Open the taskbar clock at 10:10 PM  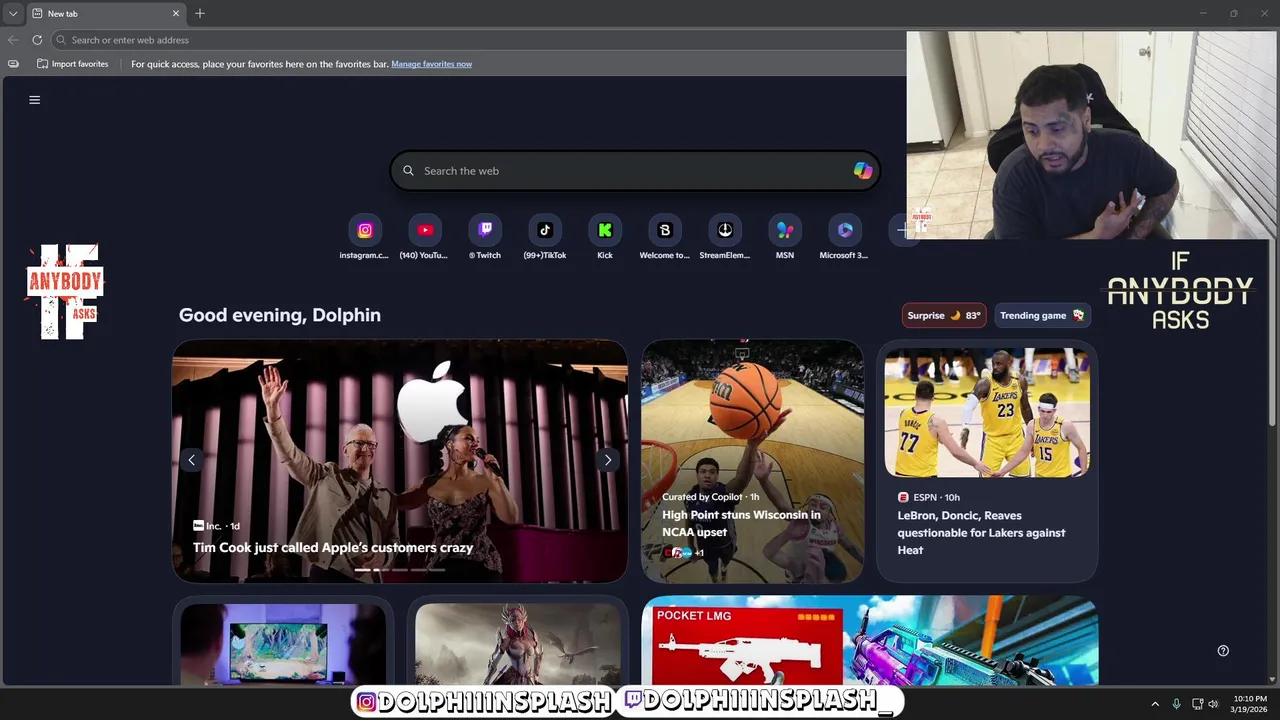point(1250,704)
